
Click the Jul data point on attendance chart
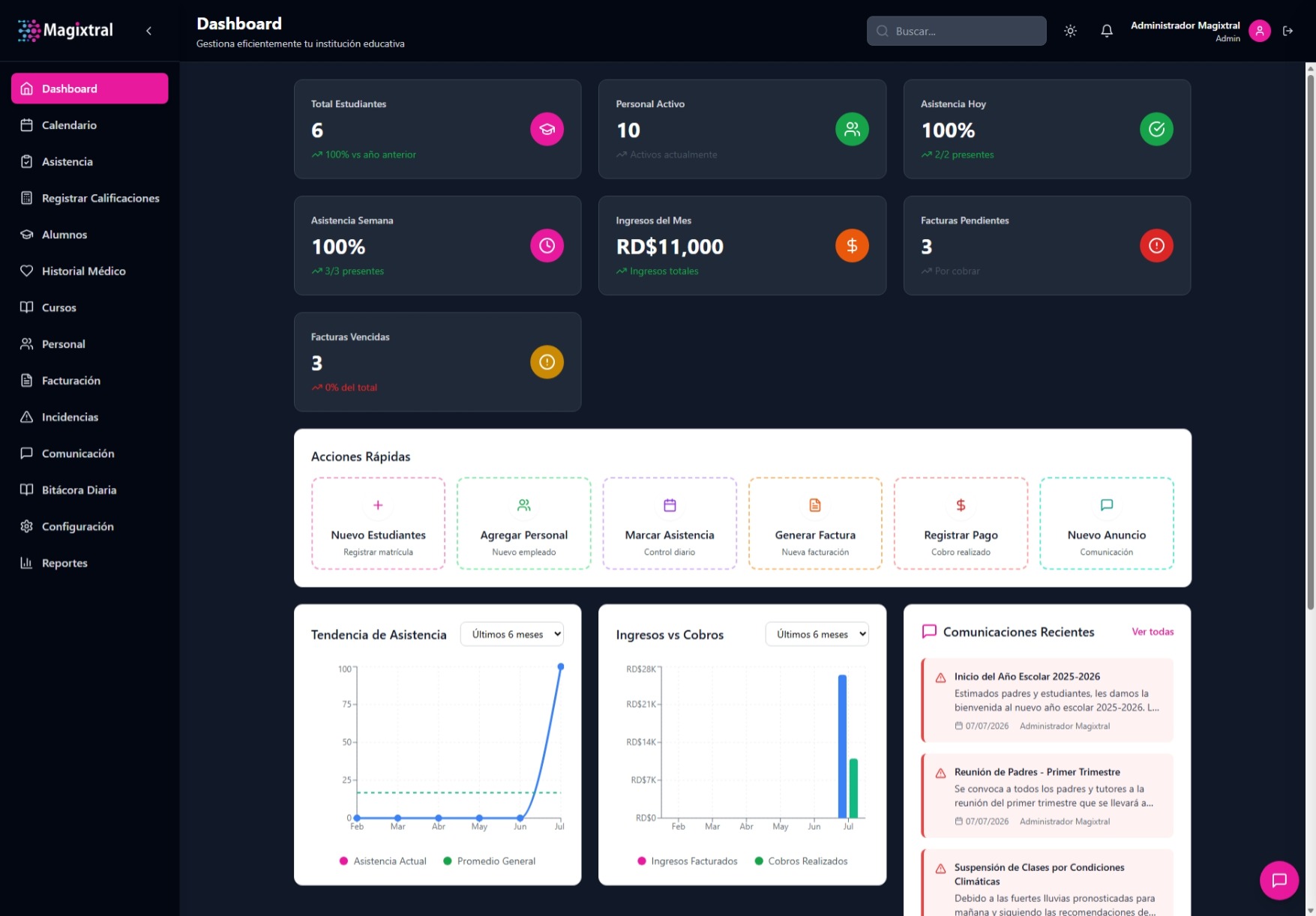560,666
